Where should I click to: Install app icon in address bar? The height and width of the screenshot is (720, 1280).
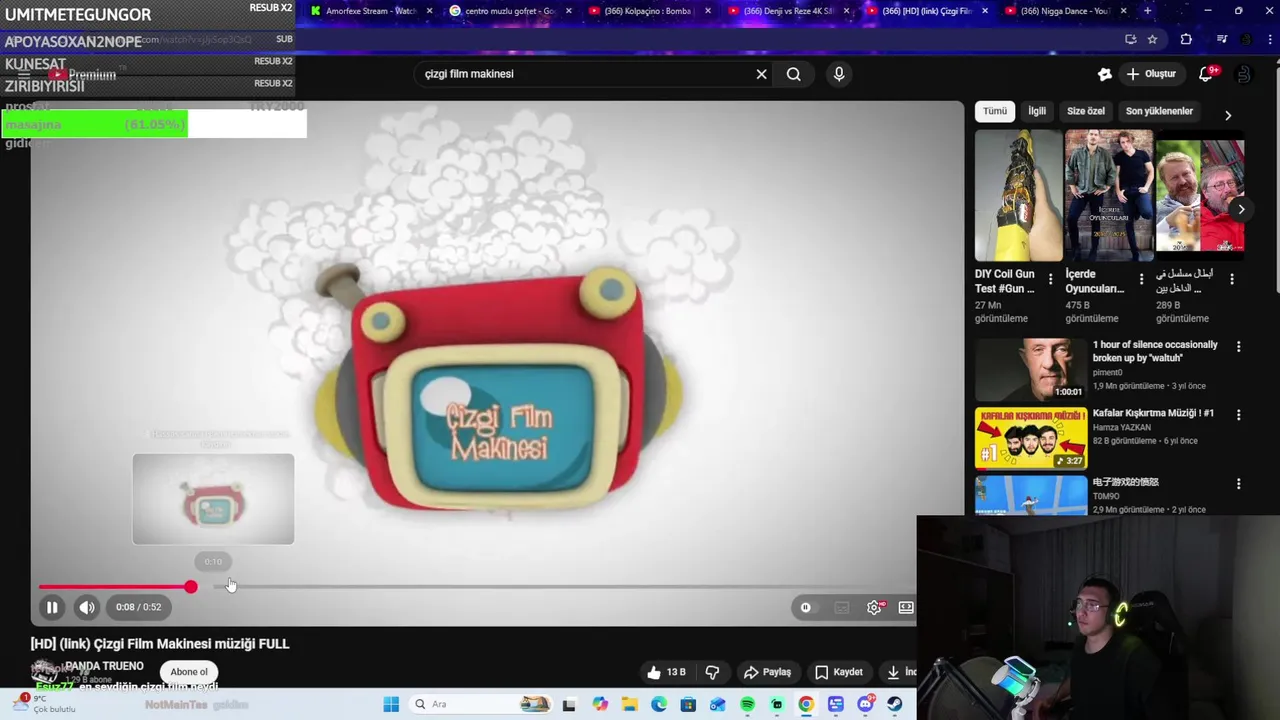[1131, 39]
